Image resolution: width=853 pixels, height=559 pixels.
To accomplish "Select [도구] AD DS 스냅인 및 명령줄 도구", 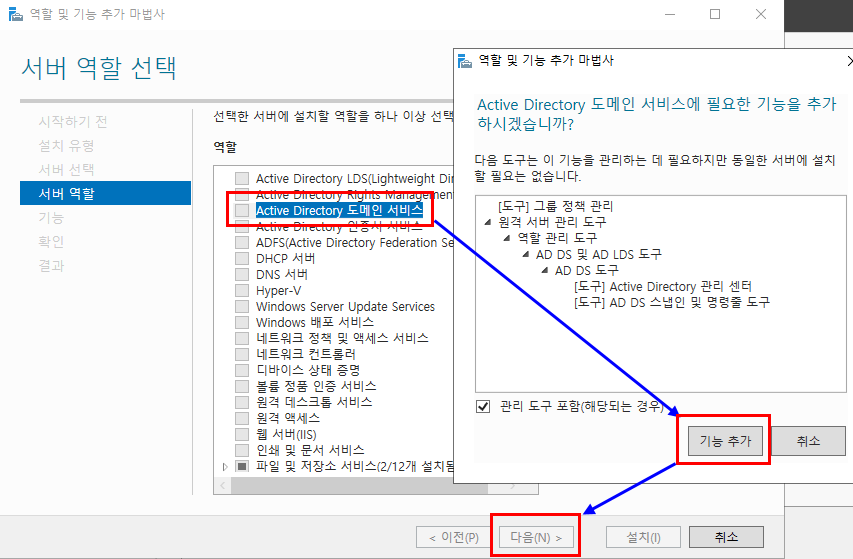I will 672,302.
